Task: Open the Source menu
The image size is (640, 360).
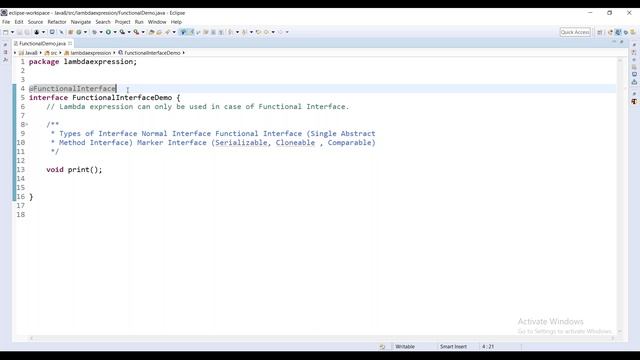Action: click(35, 22)
